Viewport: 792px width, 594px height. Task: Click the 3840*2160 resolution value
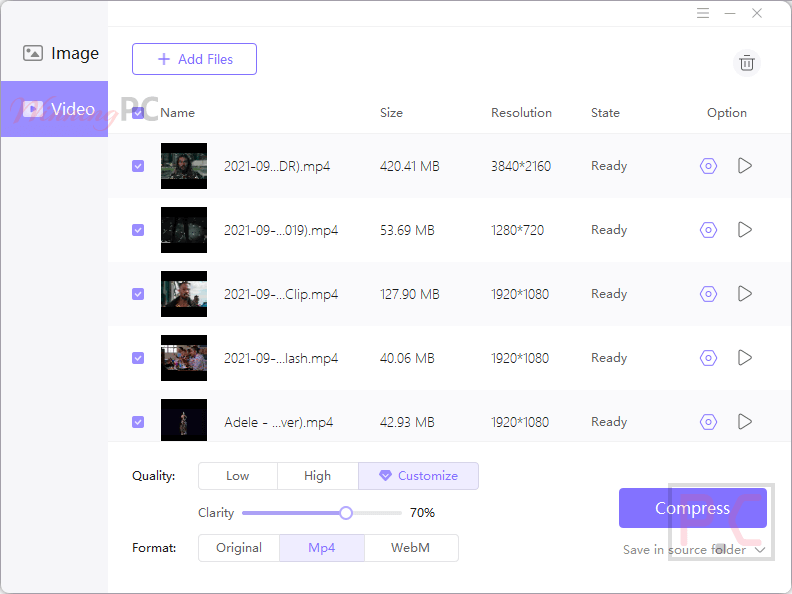(x=521, y=166)
